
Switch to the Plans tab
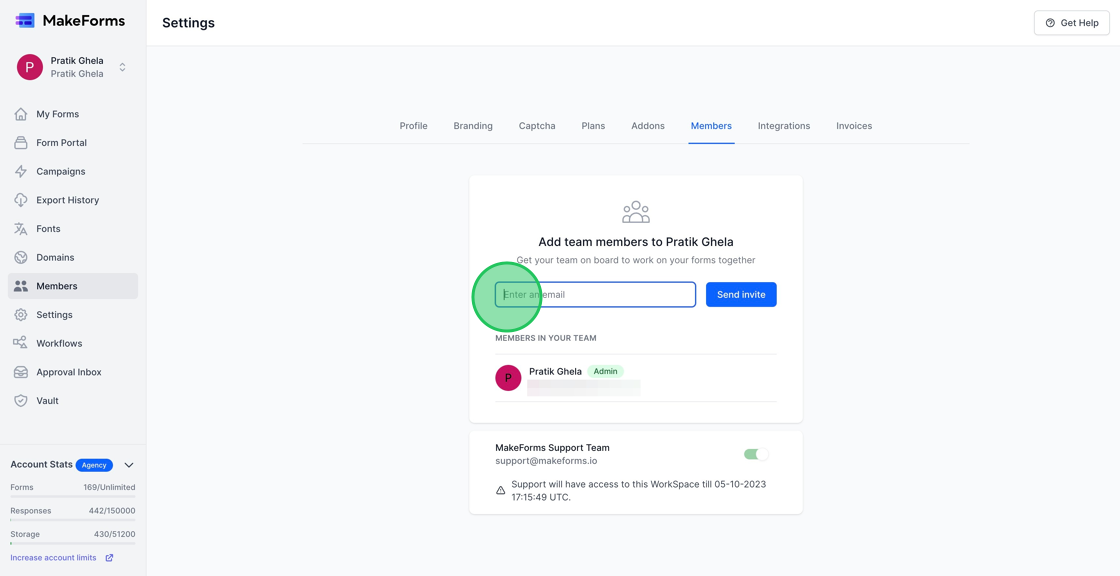click(593, 126)
